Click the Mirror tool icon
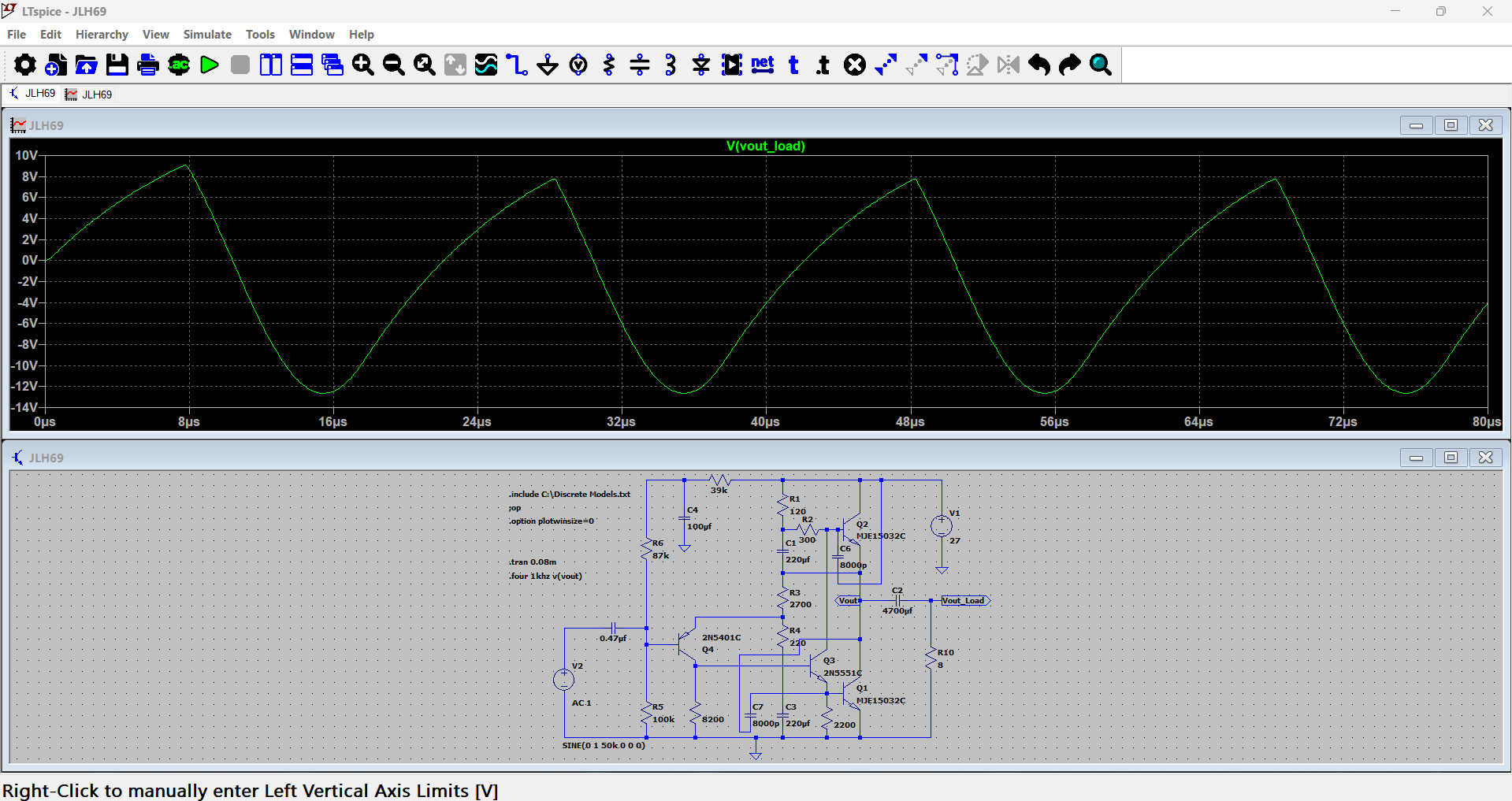The height and width of the screenshot is (801, 1512). pyautogui.click(x=1009, y=65)
